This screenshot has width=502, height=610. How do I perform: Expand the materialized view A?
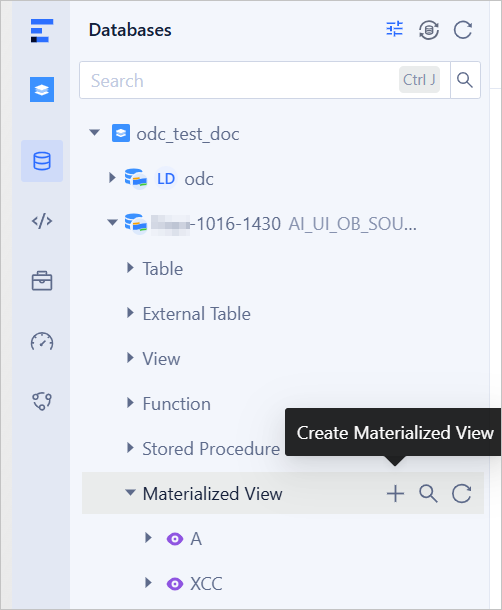pyautogui.click(x=148, y=538)
